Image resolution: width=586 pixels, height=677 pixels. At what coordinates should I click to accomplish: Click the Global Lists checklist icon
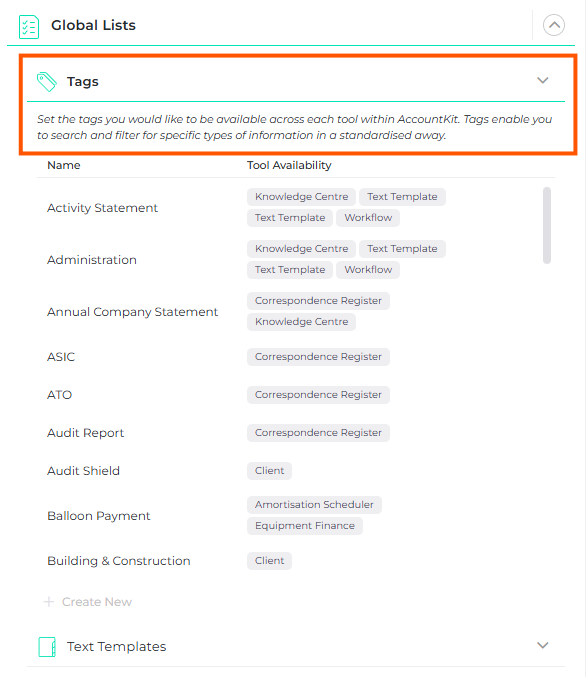(x=29, y=26)
